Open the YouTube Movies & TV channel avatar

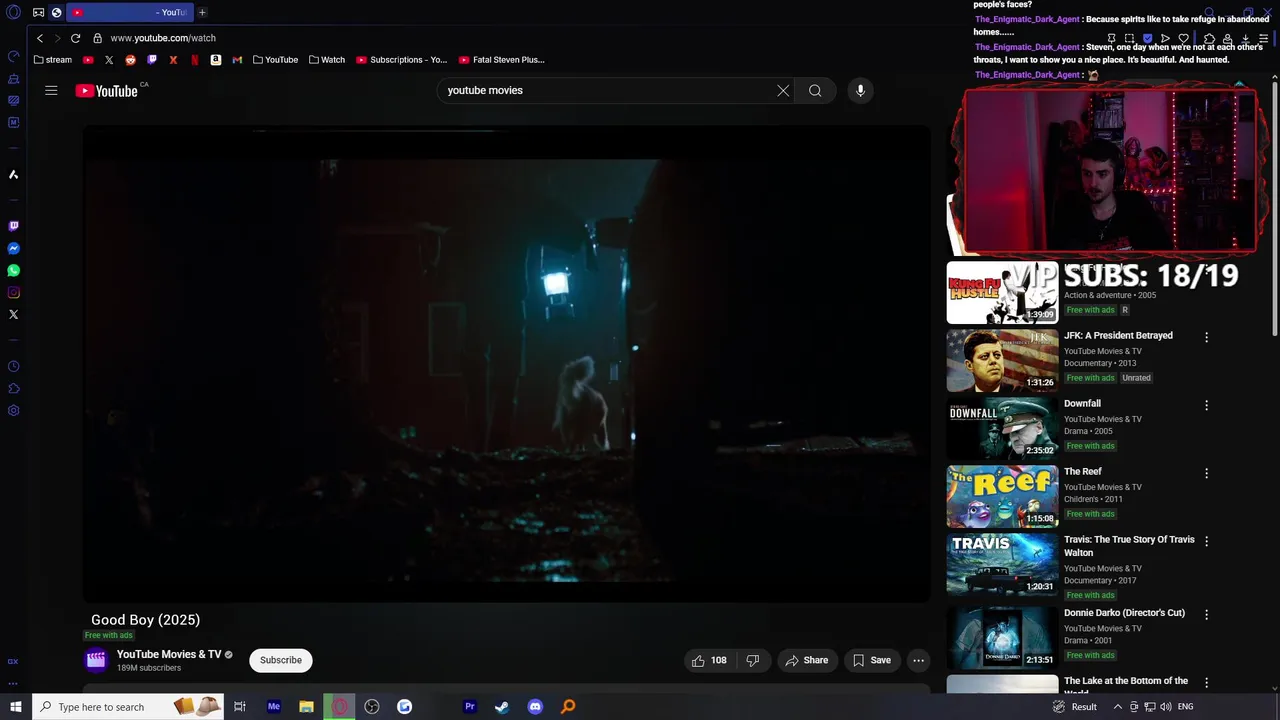96,660
